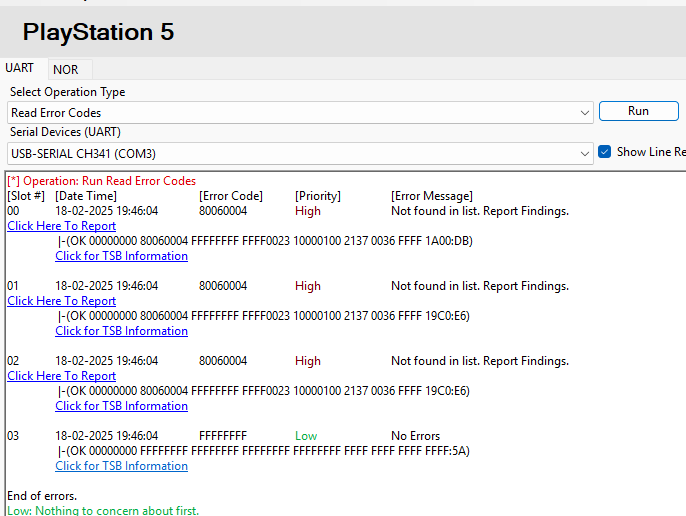Click the slot 00 Not found in list message

pyautogui.click(x=480, y=211)
